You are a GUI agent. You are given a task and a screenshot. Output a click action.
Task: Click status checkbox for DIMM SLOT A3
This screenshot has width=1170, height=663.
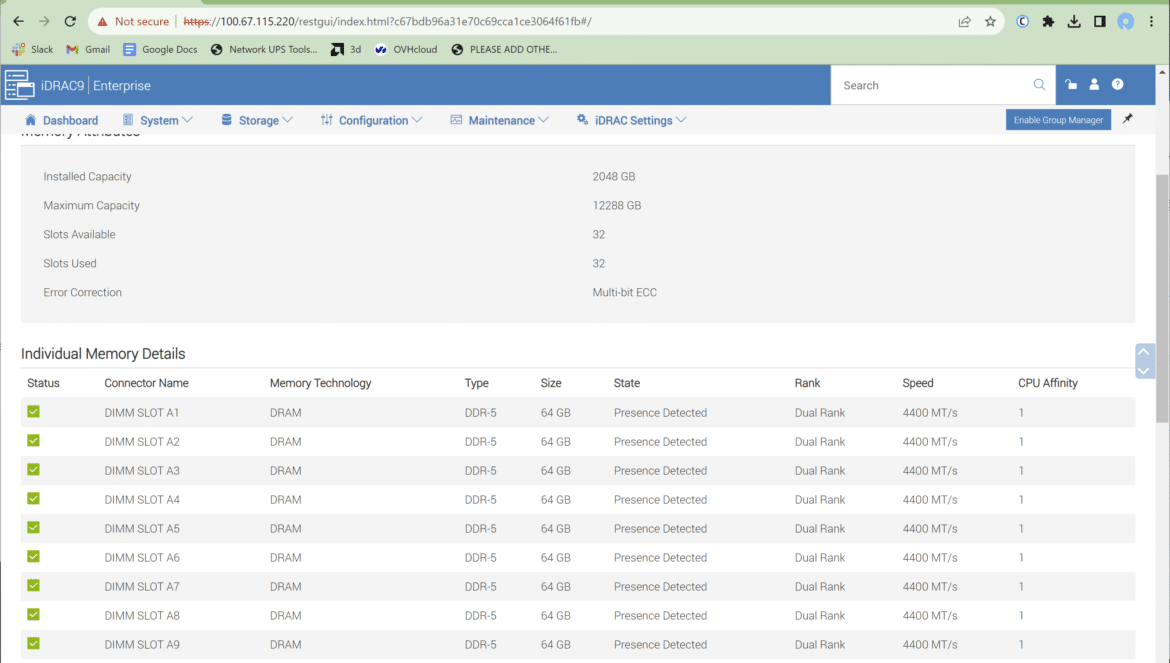[34, 470]
